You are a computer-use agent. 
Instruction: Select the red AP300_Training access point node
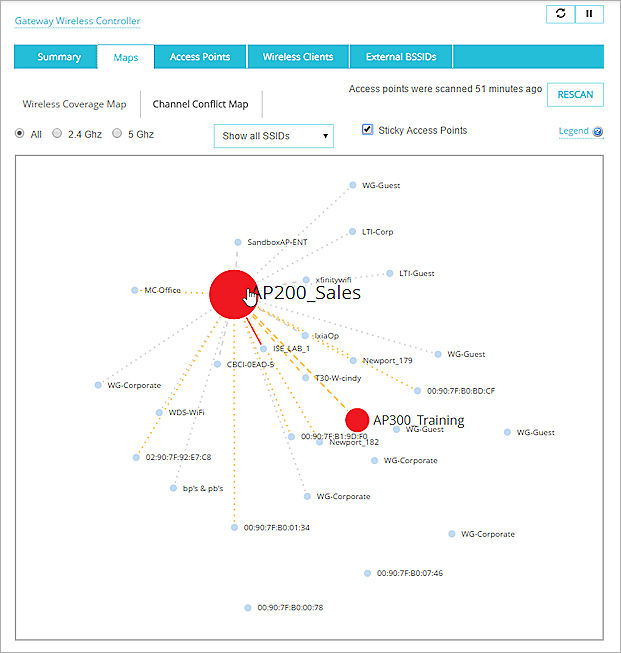pos(356,420)
